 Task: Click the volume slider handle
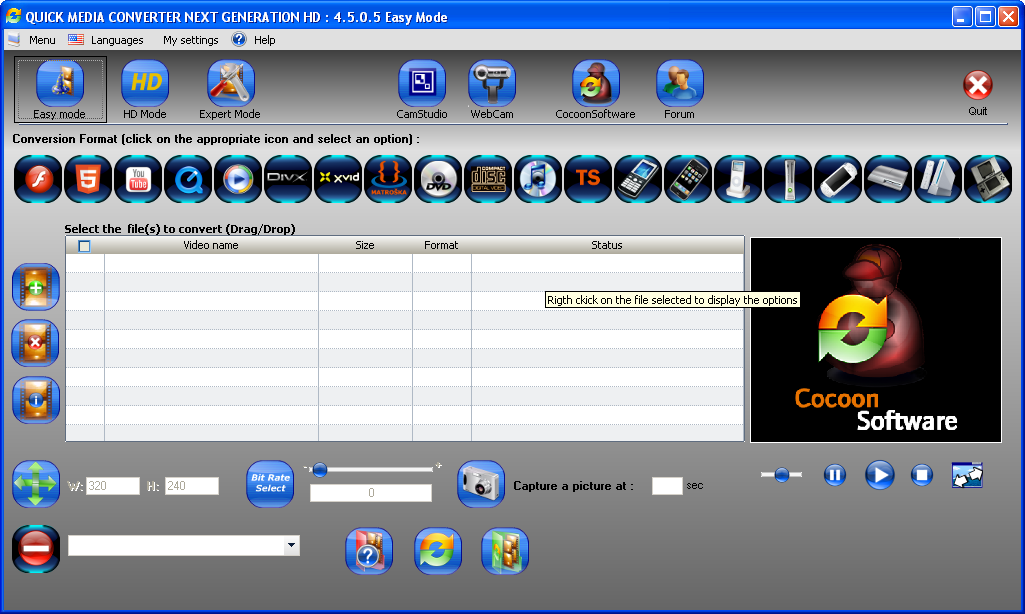(781, 475)
